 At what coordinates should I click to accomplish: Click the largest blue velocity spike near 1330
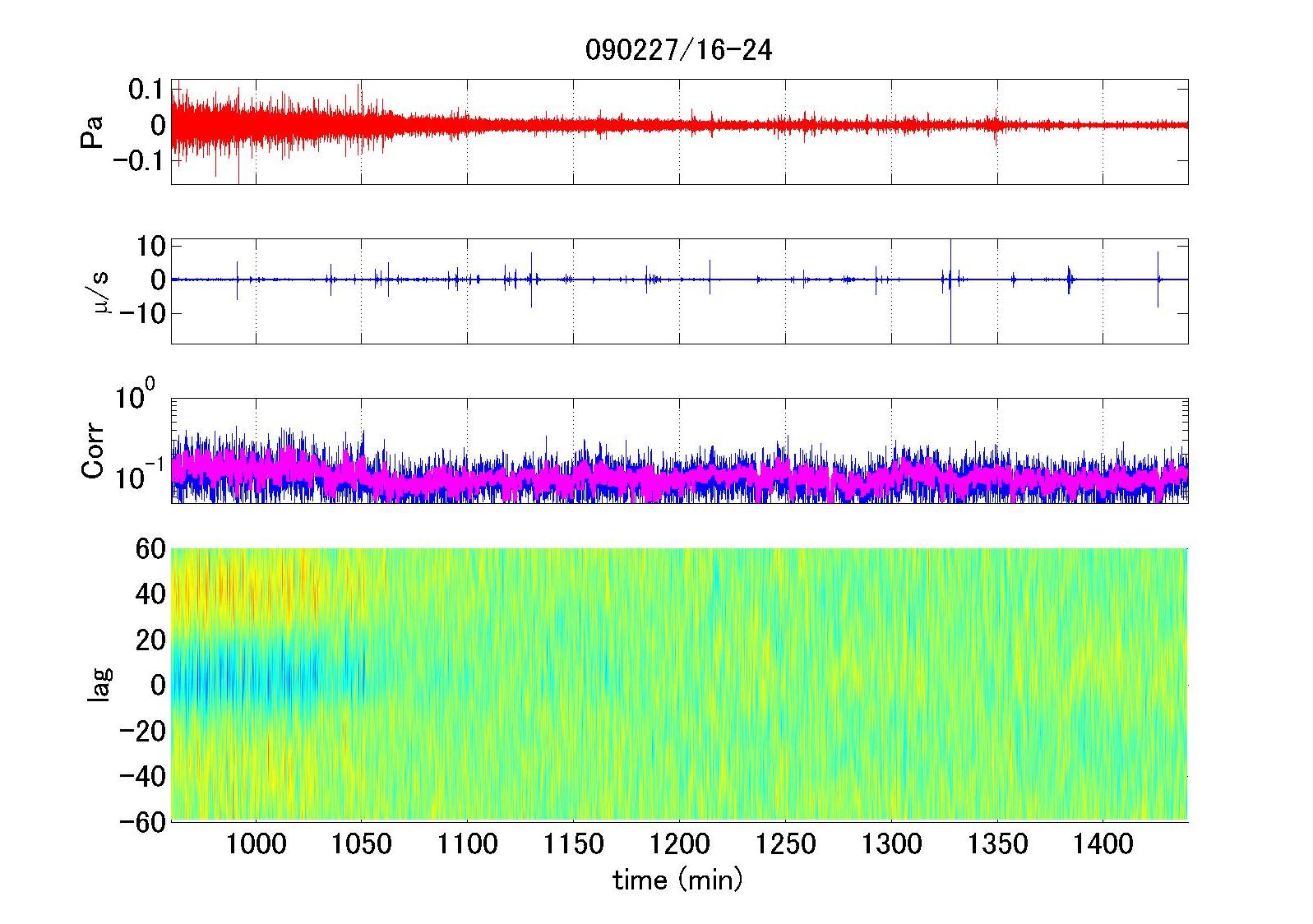[950, 291]
